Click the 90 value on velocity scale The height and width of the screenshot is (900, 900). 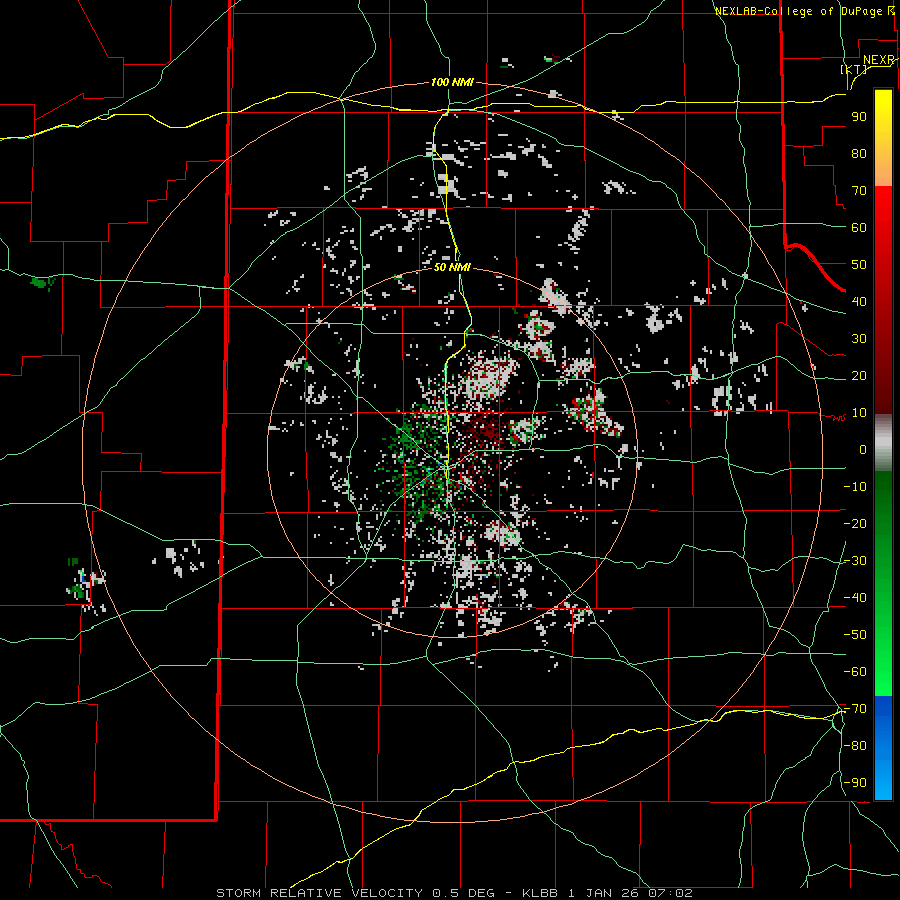point(859,117)
